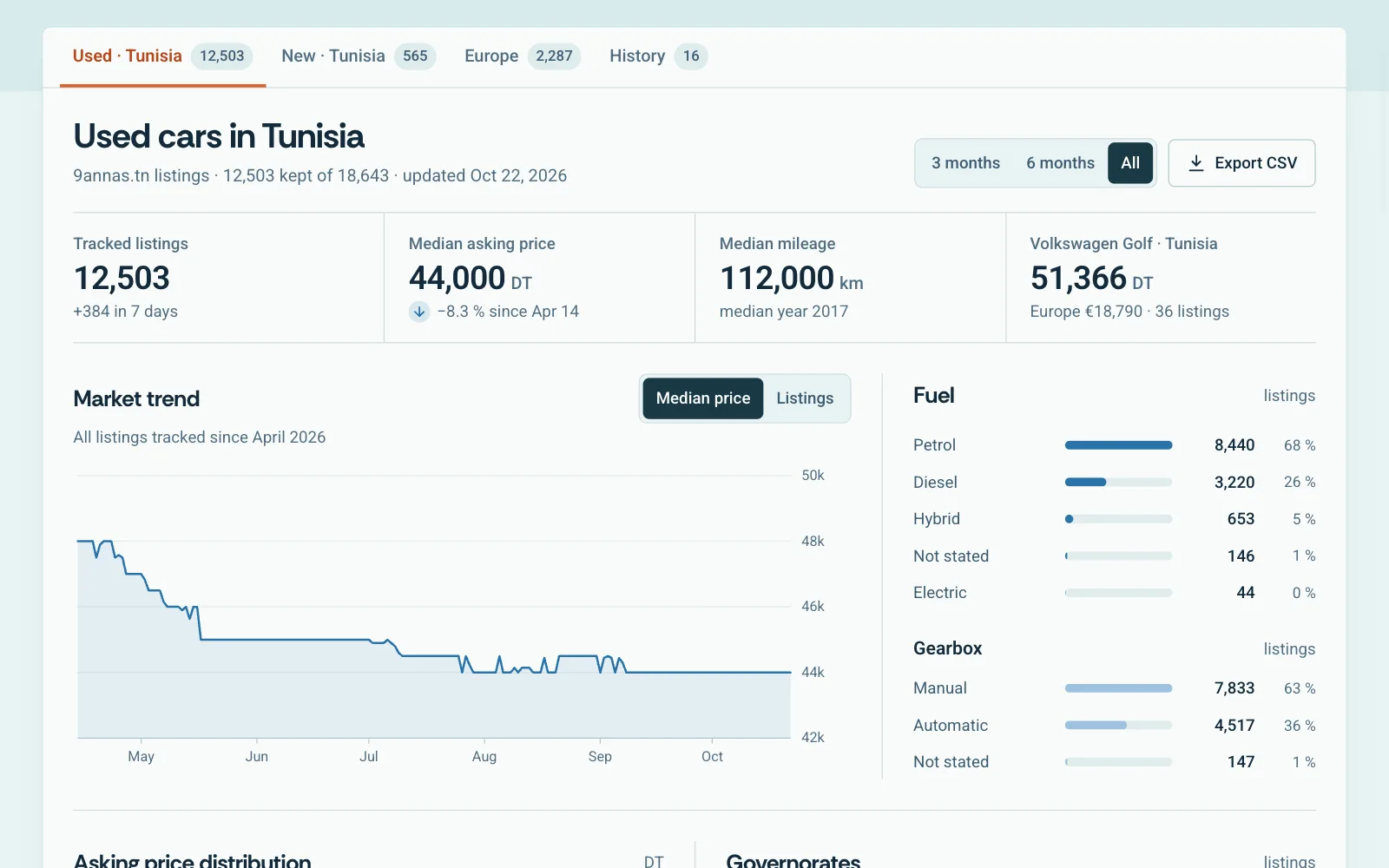Viewport: 1389px width, 868px height.
Task: Click the Automatic gearbox share bar
Action: pos(1118,726)
